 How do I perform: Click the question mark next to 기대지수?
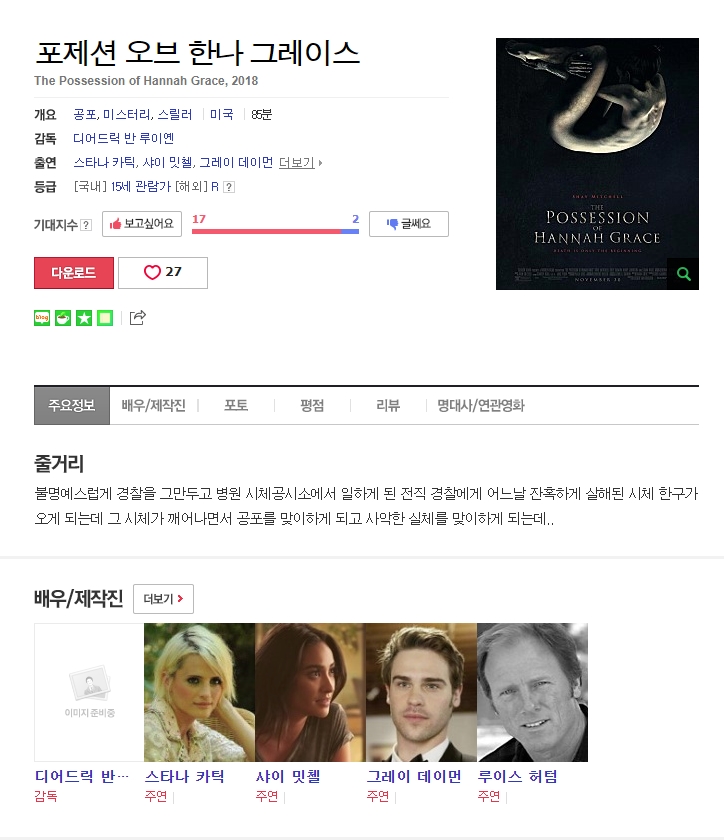[x=86, y=225]
